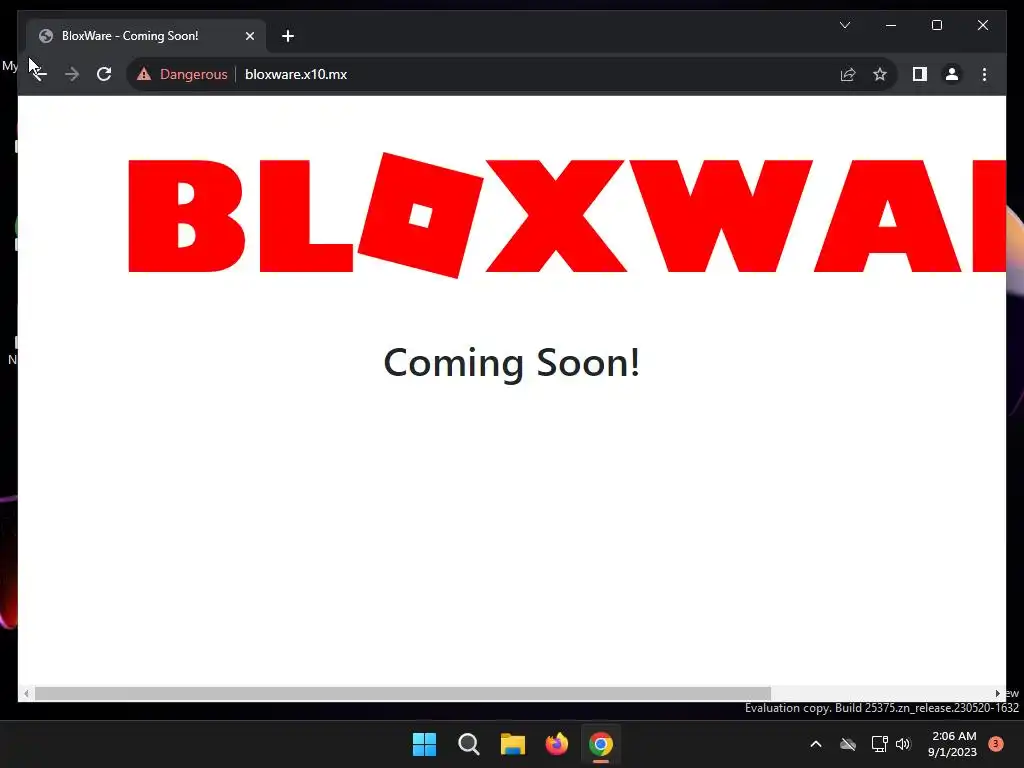Open the Windows Start menu
Image resolution: width=1024 pixels, height=768 pixels.
tap(424, 744)
